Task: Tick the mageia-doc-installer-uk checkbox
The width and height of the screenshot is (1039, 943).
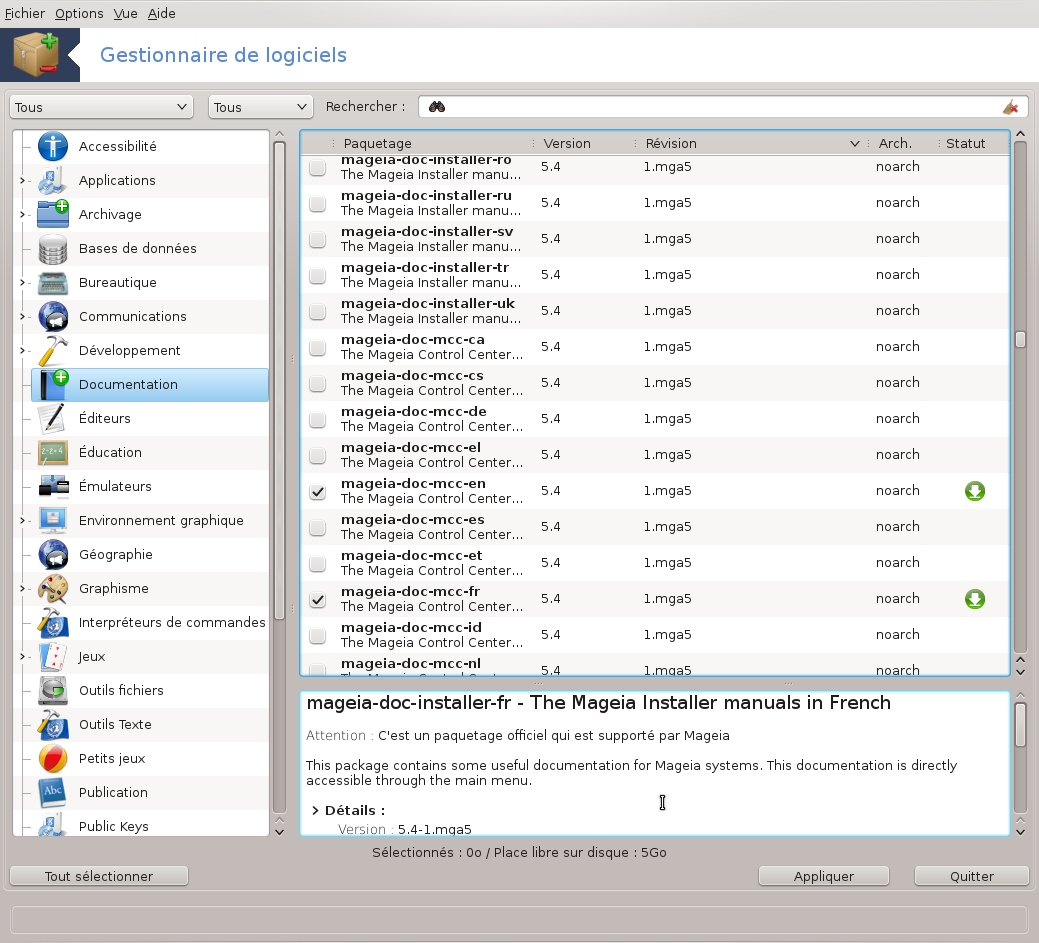Action: click(318, 311)
